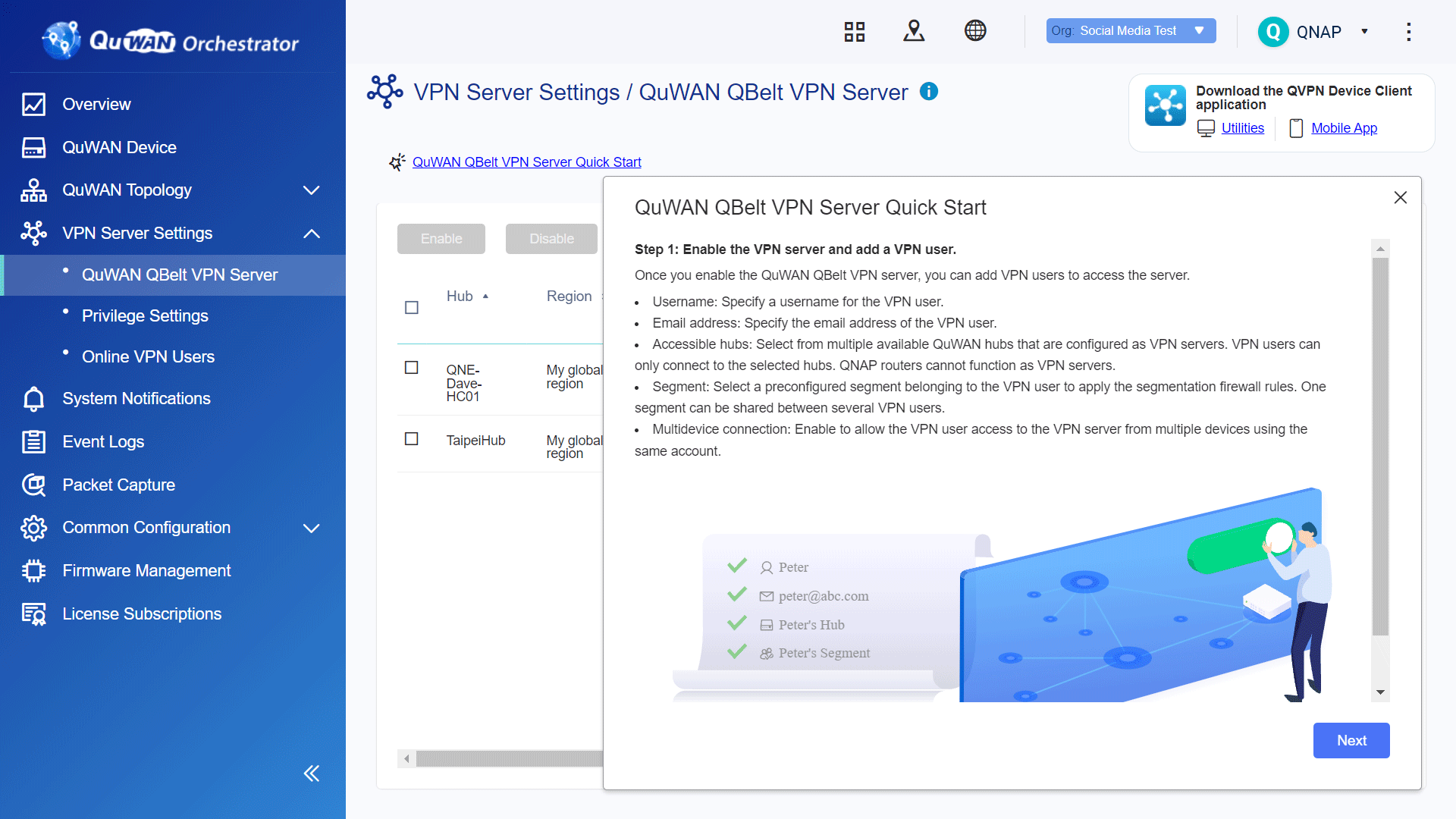Open System Notifications in the sidebar

(x=136, y=398)
